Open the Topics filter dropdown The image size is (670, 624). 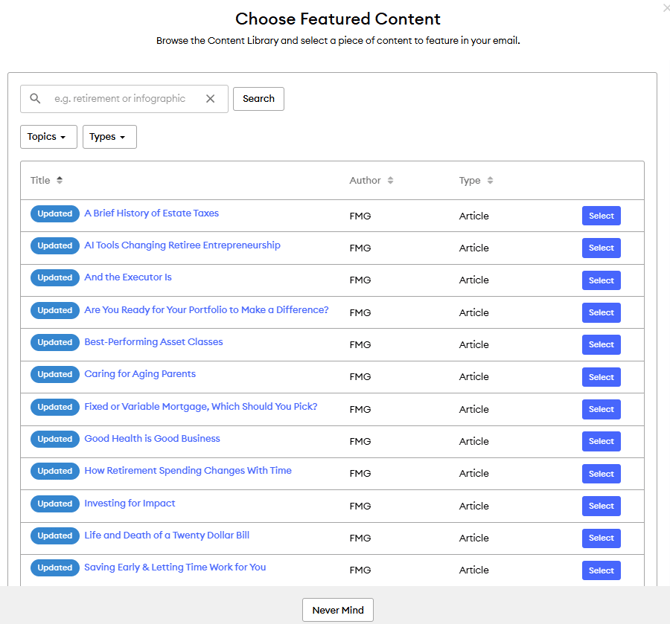point(49,137)
